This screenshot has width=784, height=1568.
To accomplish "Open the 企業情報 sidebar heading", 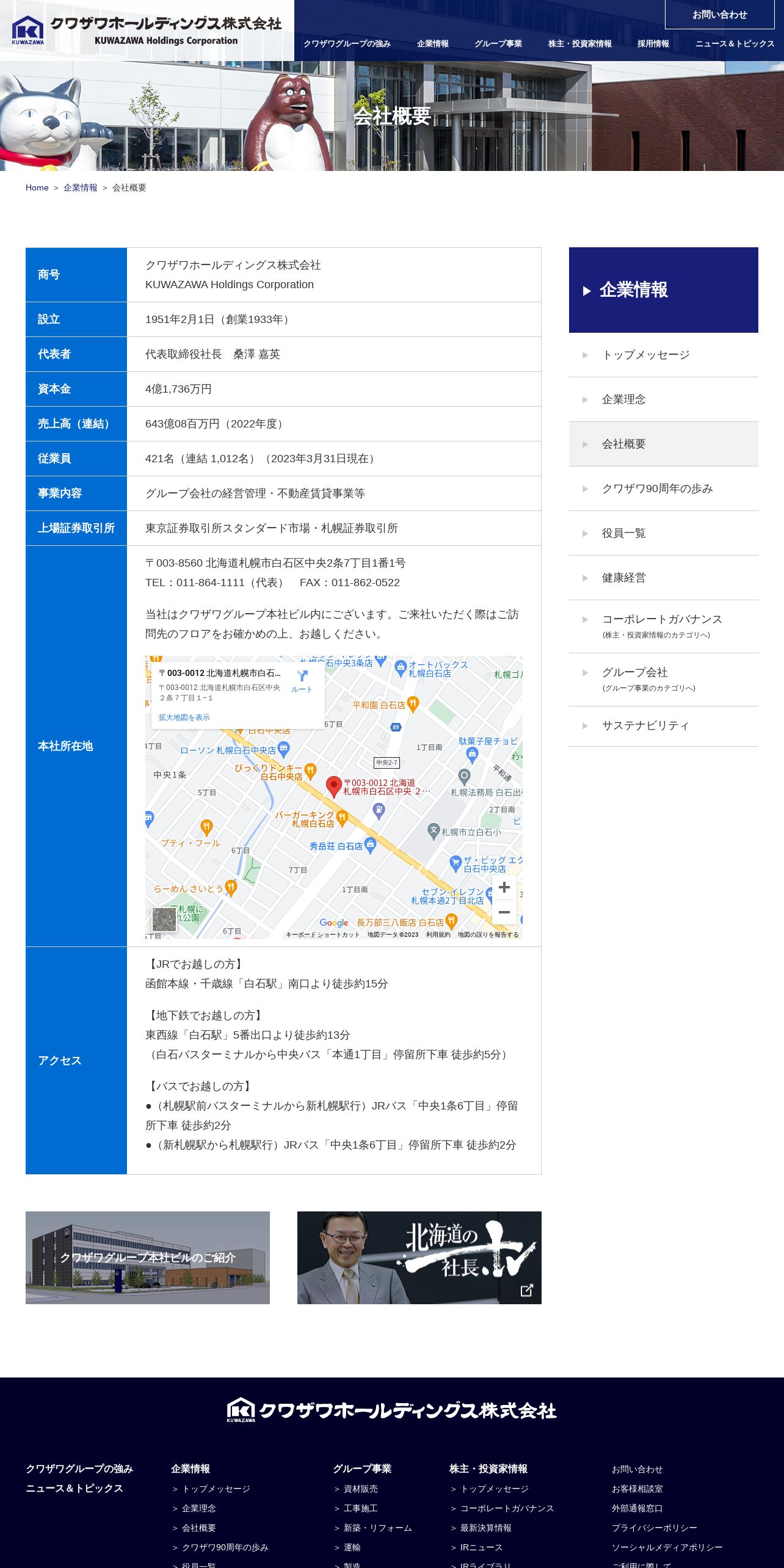I will [664, 290].
